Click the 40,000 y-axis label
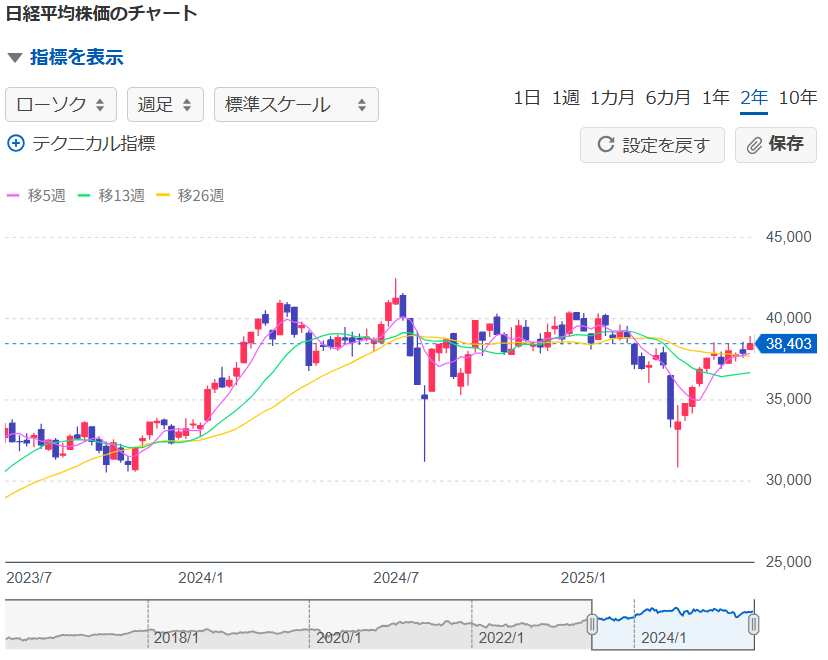This screenshot has width=828, height=660. tap(788, 318)
